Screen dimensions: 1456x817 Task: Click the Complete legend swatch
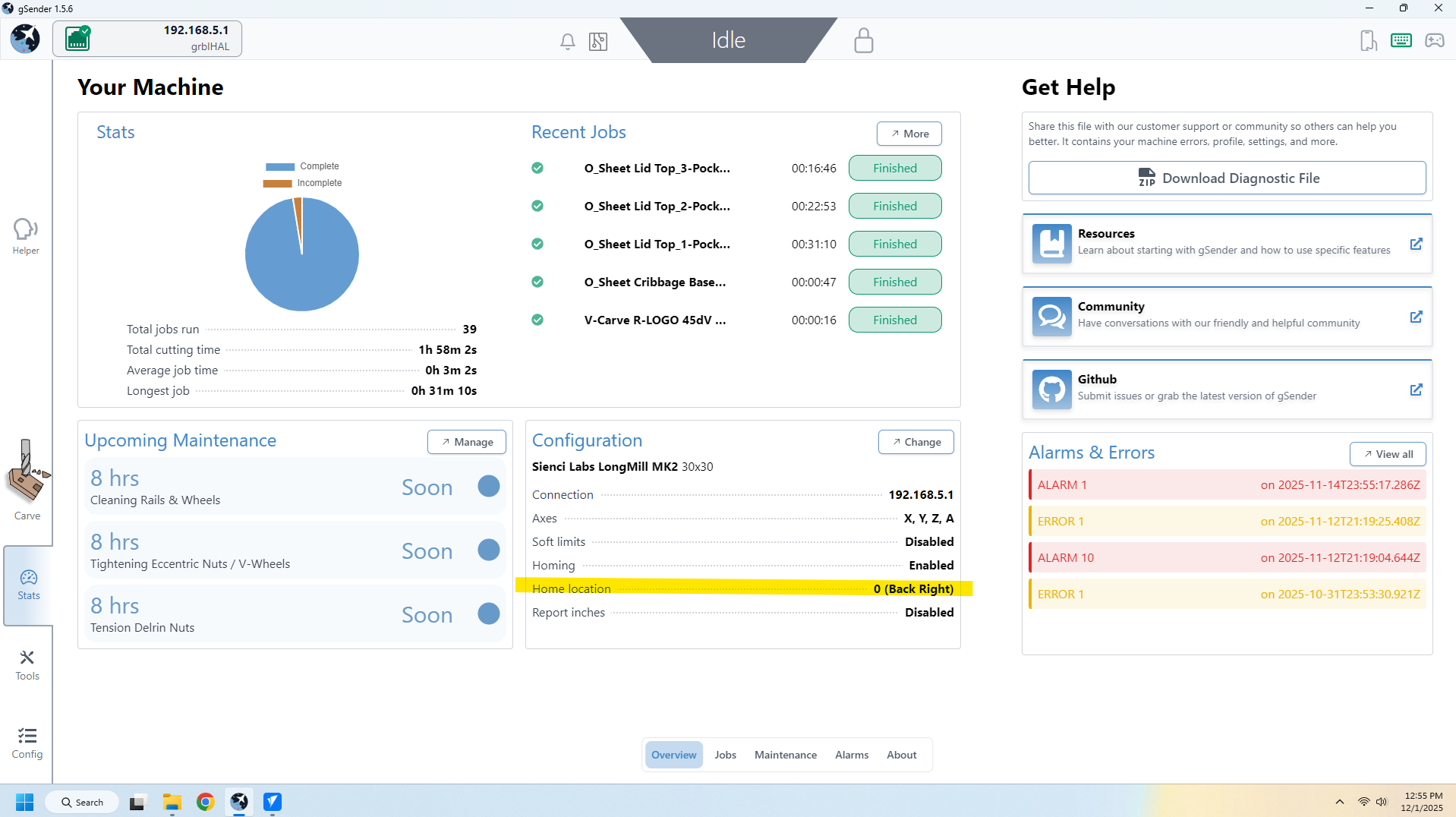280,166
